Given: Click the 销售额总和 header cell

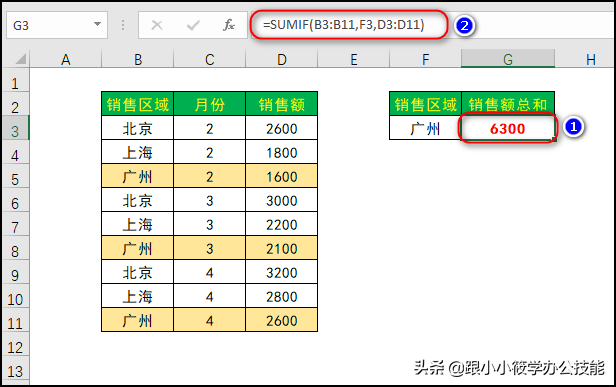Looking at the screenshot, I should pyautogui.click(x=508, y=104).
